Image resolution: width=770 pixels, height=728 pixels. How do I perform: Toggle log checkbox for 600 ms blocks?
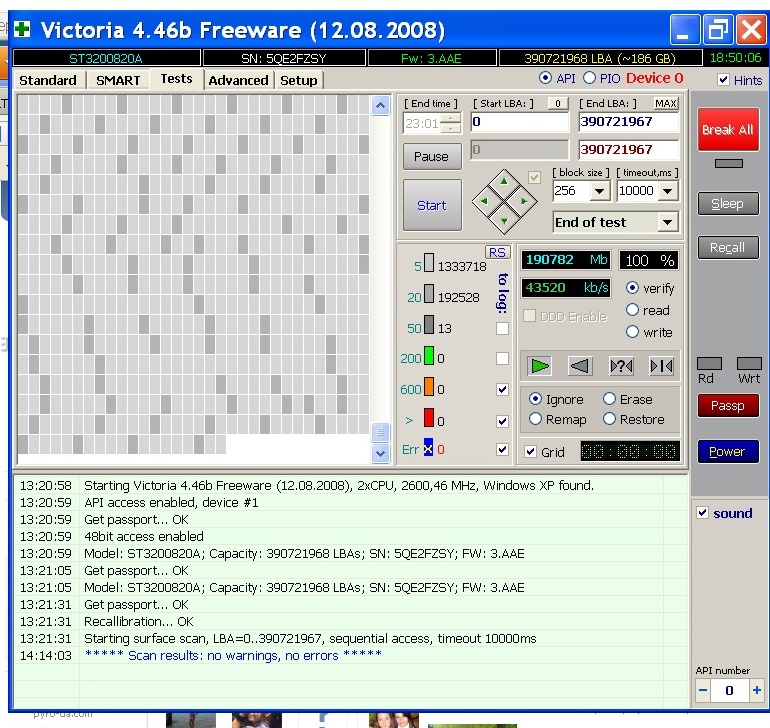tap(502, 390)
